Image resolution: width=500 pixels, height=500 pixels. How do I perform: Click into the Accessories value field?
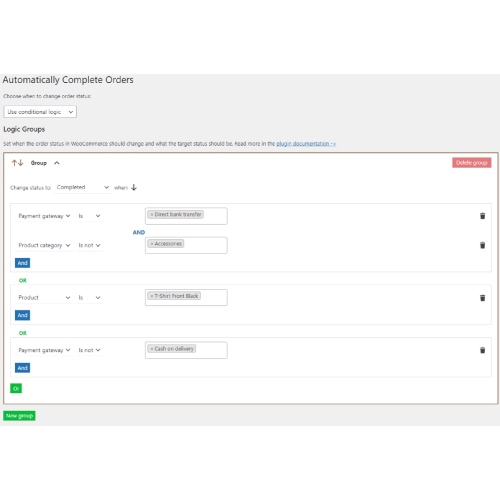[186, 245]
